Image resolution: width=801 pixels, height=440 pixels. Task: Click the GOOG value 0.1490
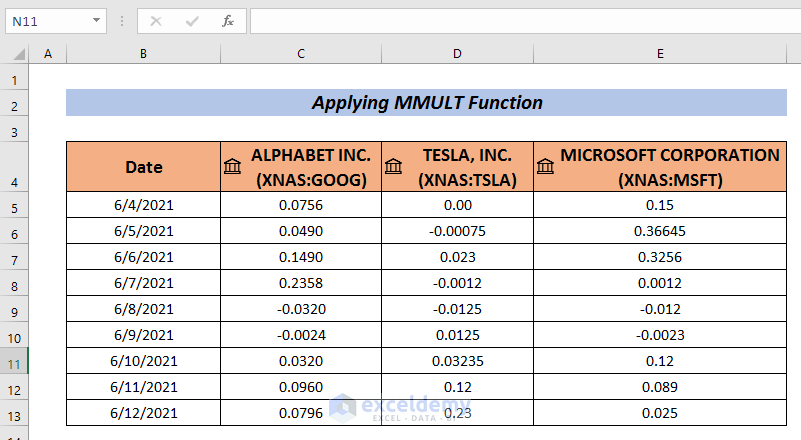coord(301,257)
